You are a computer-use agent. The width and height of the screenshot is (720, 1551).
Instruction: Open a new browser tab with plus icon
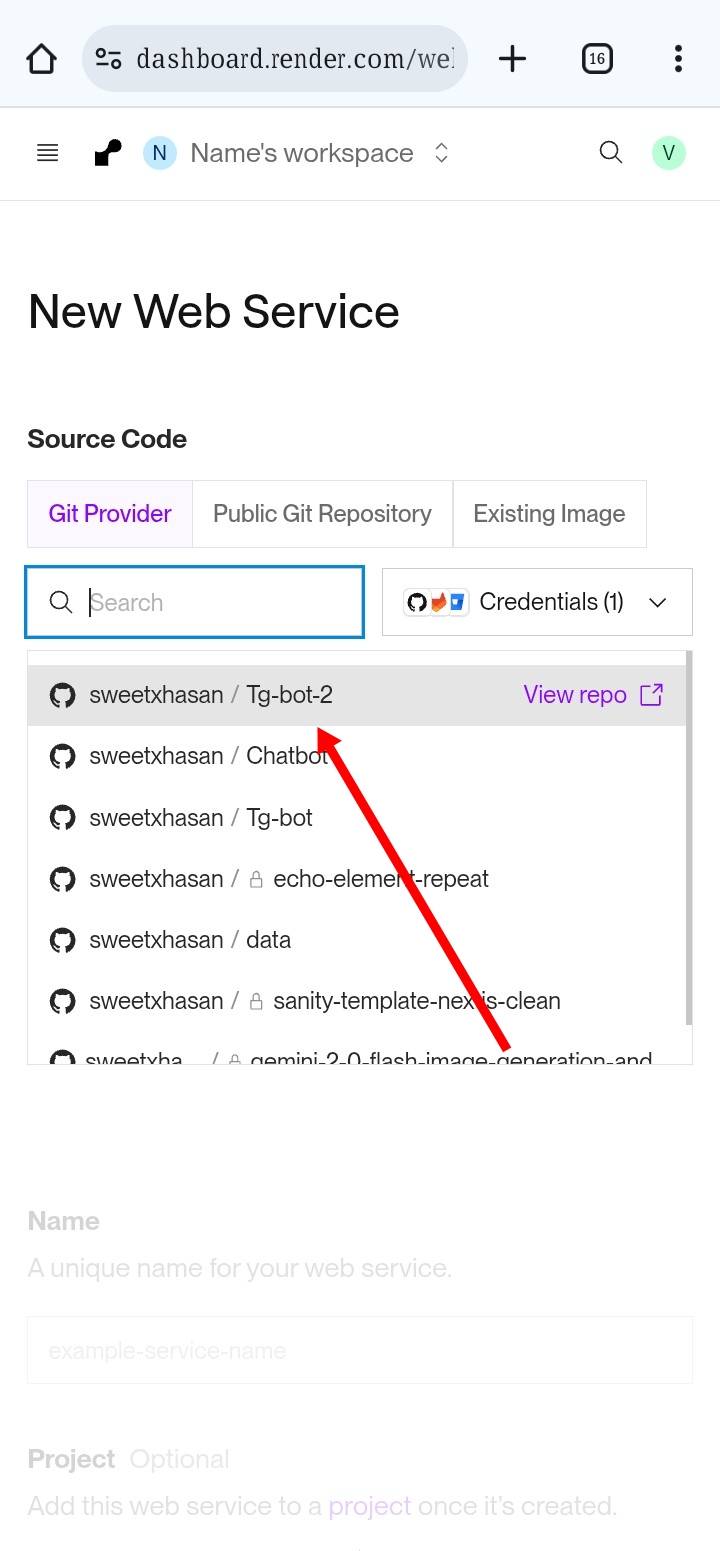[512, 59]
